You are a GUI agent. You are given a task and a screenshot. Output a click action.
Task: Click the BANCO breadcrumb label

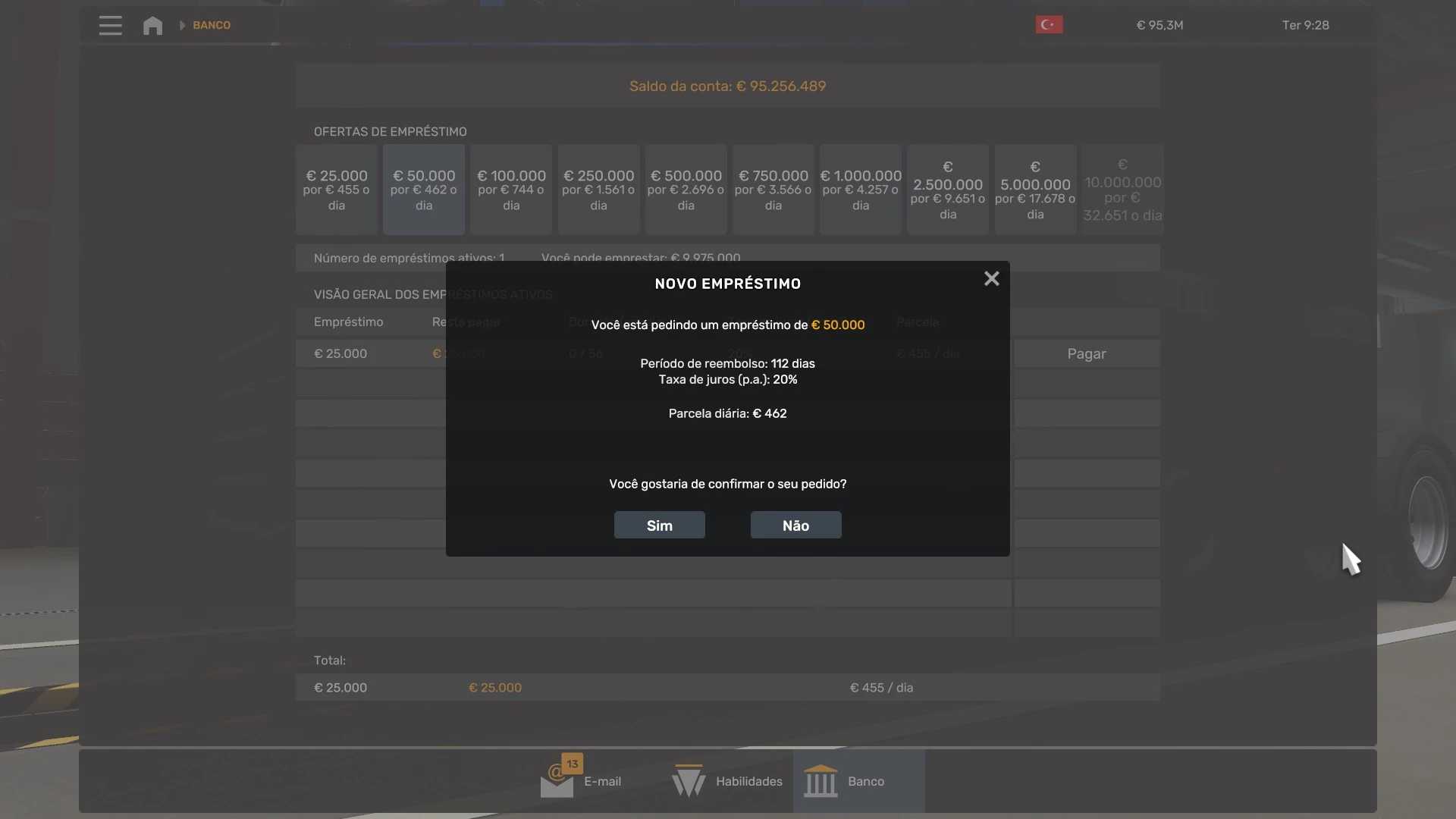point(212,25)
